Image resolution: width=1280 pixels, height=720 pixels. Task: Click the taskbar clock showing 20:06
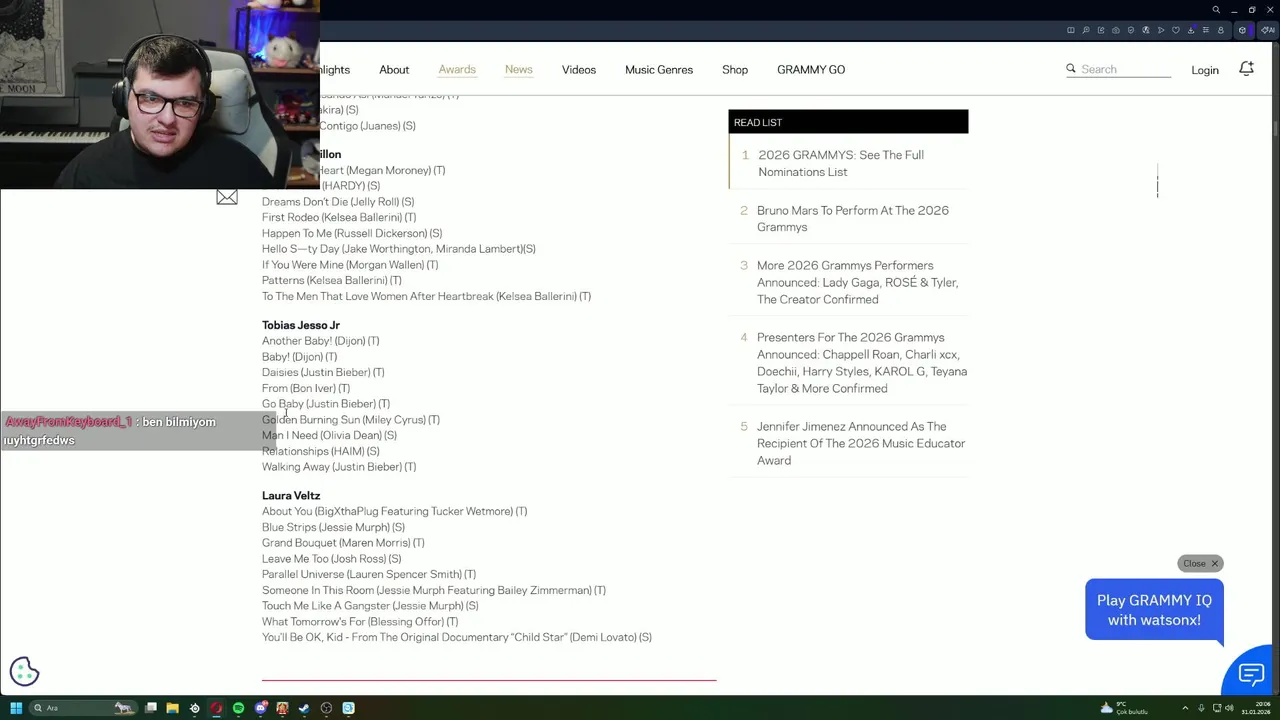coord(1256,708)
